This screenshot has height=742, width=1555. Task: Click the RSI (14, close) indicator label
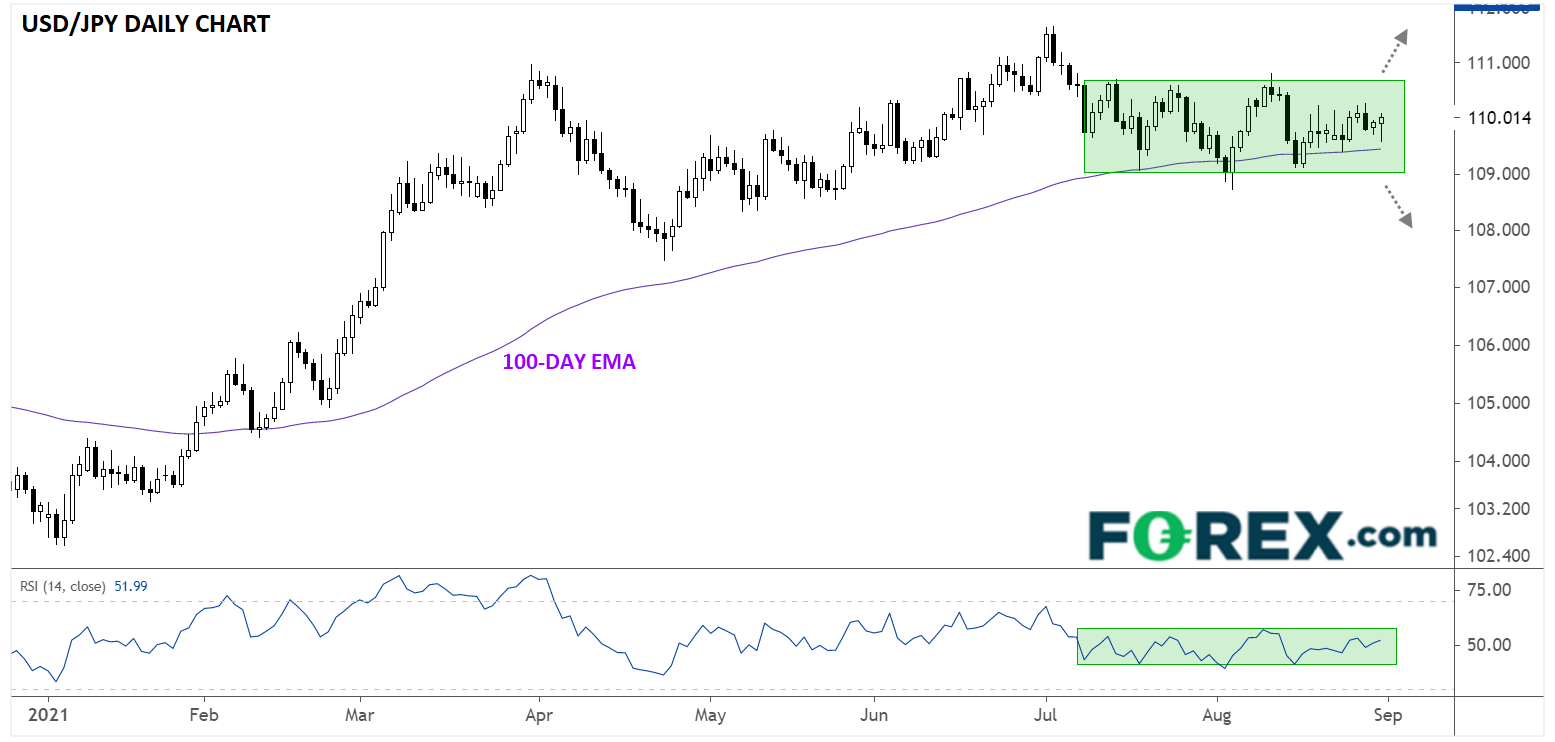tap(62, 586)
